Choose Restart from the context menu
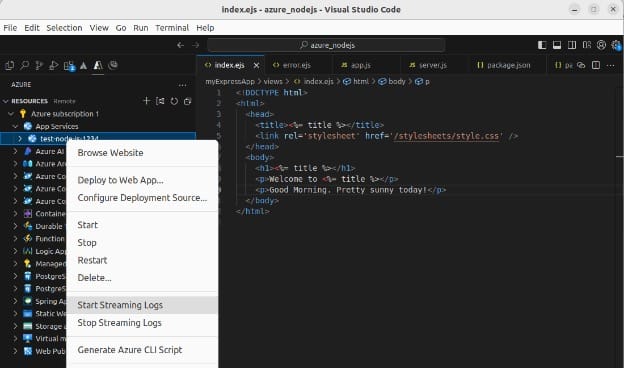The image size is (624, 368). pos(142,260)
